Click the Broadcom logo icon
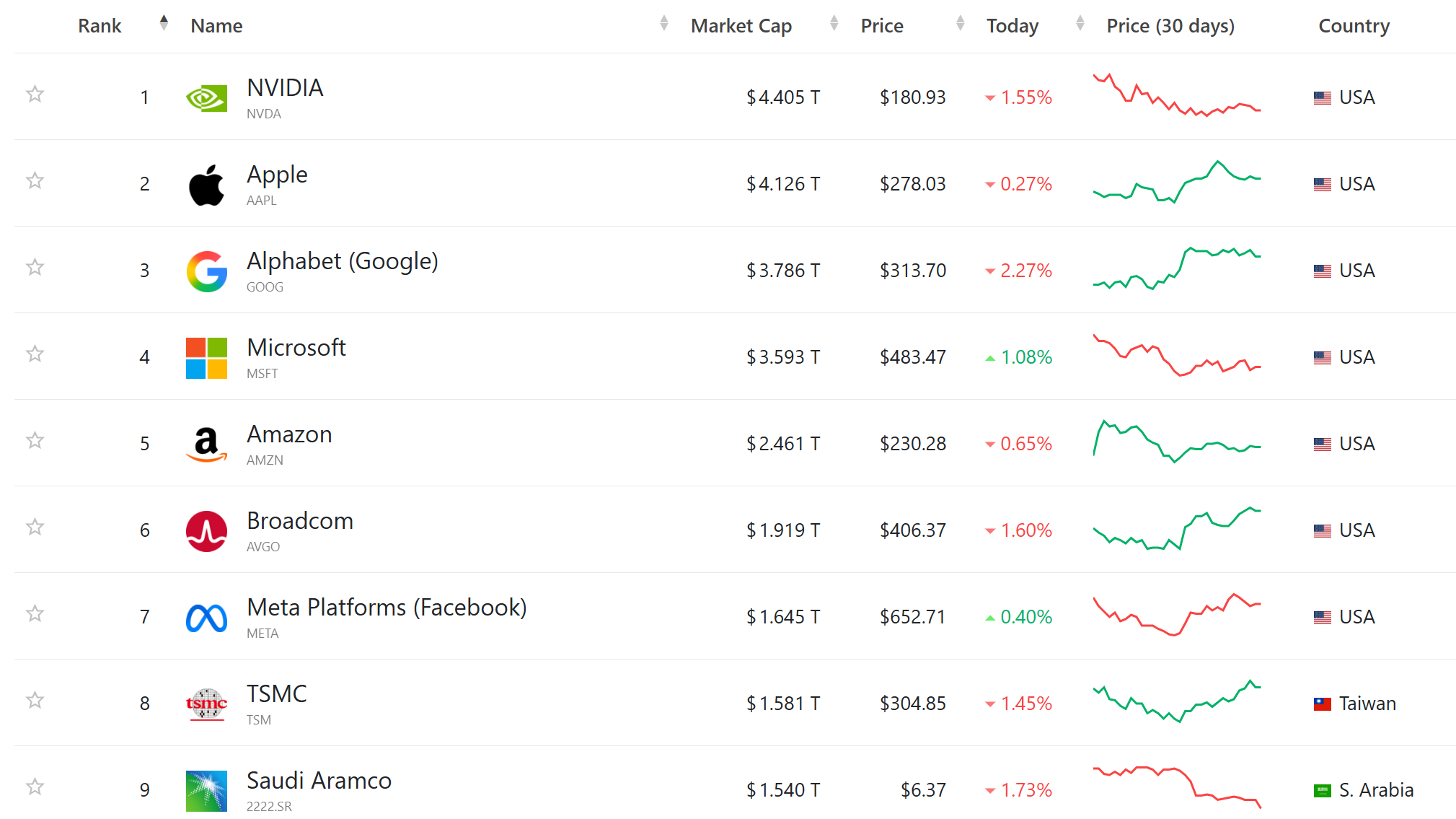Image resolution: width=1456 pixels, height=819 pixels. coord(206,531)
